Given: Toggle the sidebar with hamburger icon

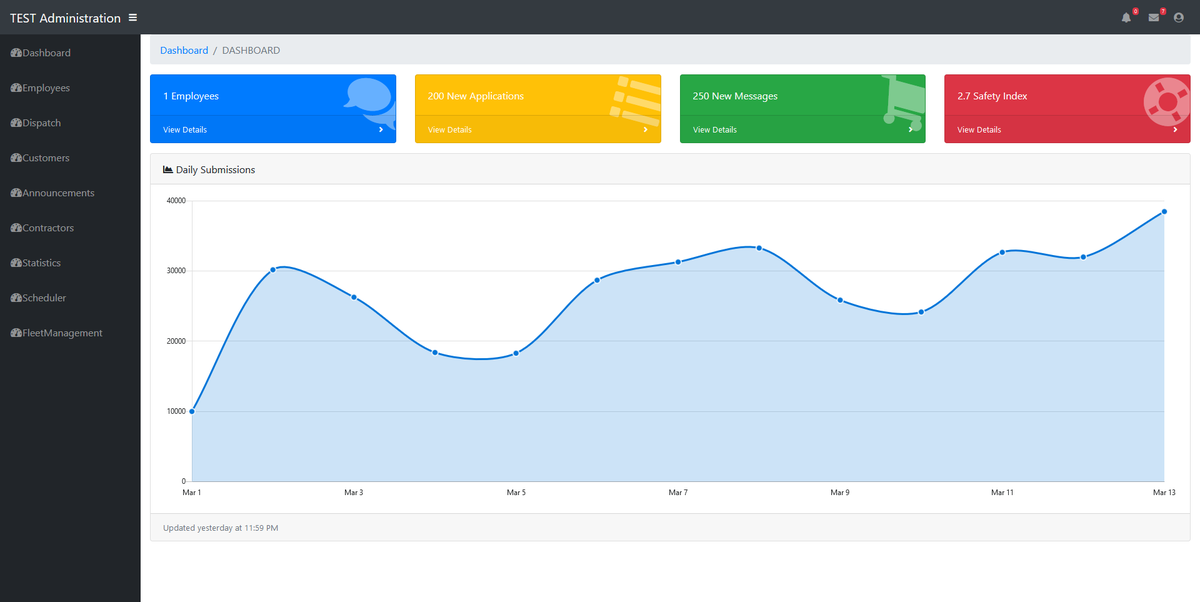Looking at the screenshot, I should pos(133,17).
